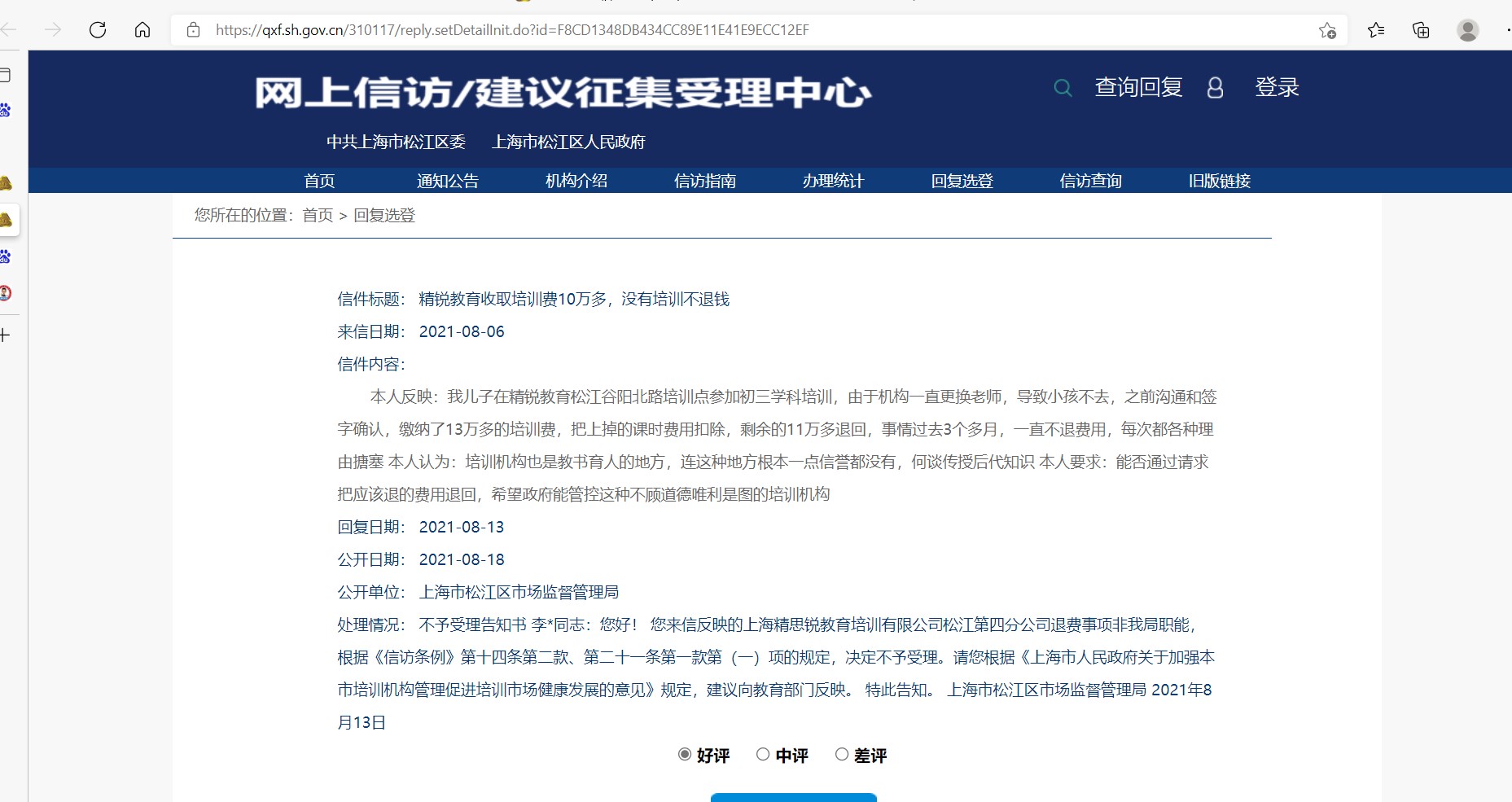This screenshot has width=1512, height=802.
Task: Open new vertical tab with plus icon
Action: [5, 335]
